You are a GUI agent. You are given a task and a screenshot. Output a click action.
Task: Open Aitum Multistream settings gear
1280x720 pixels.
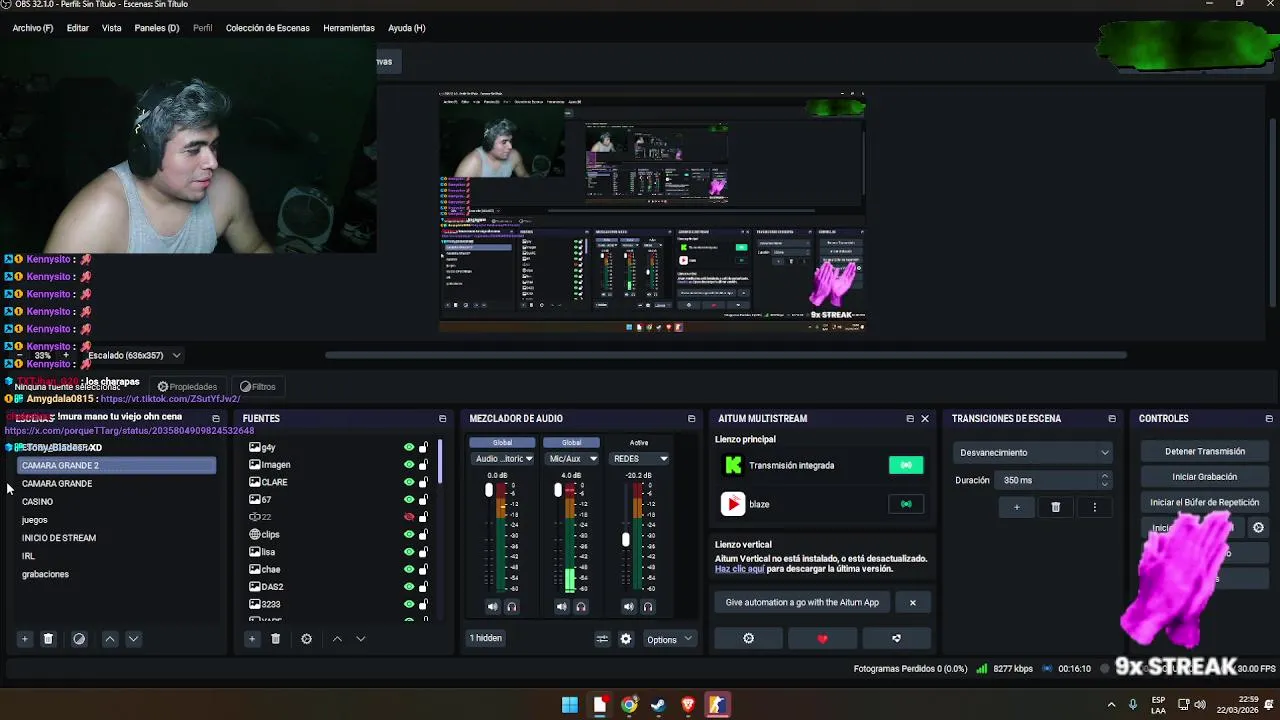pyautogui.click(x=748, y=638)
